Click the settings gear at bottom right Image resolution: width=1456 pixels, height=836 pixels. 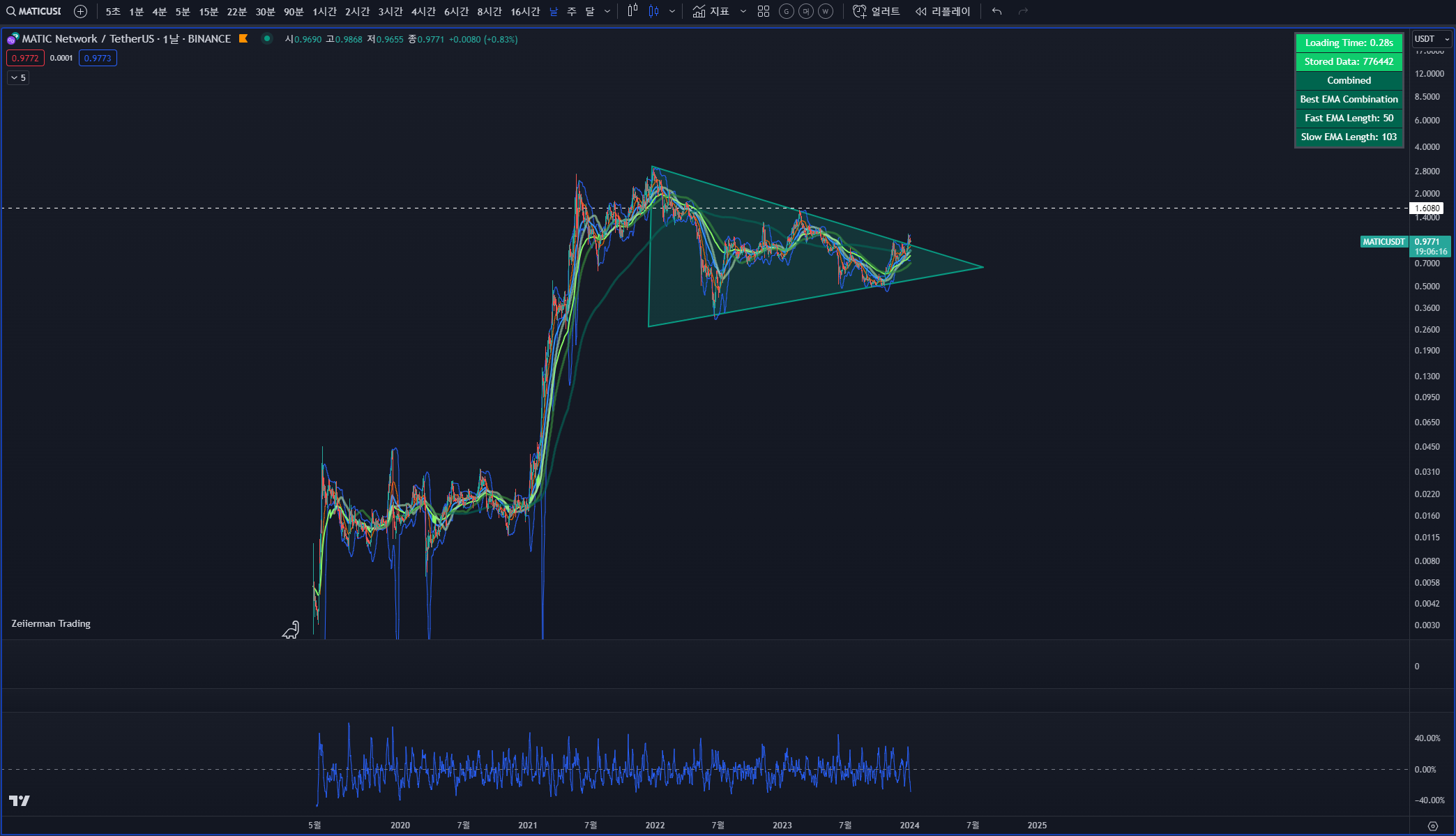click(1432, 826)
